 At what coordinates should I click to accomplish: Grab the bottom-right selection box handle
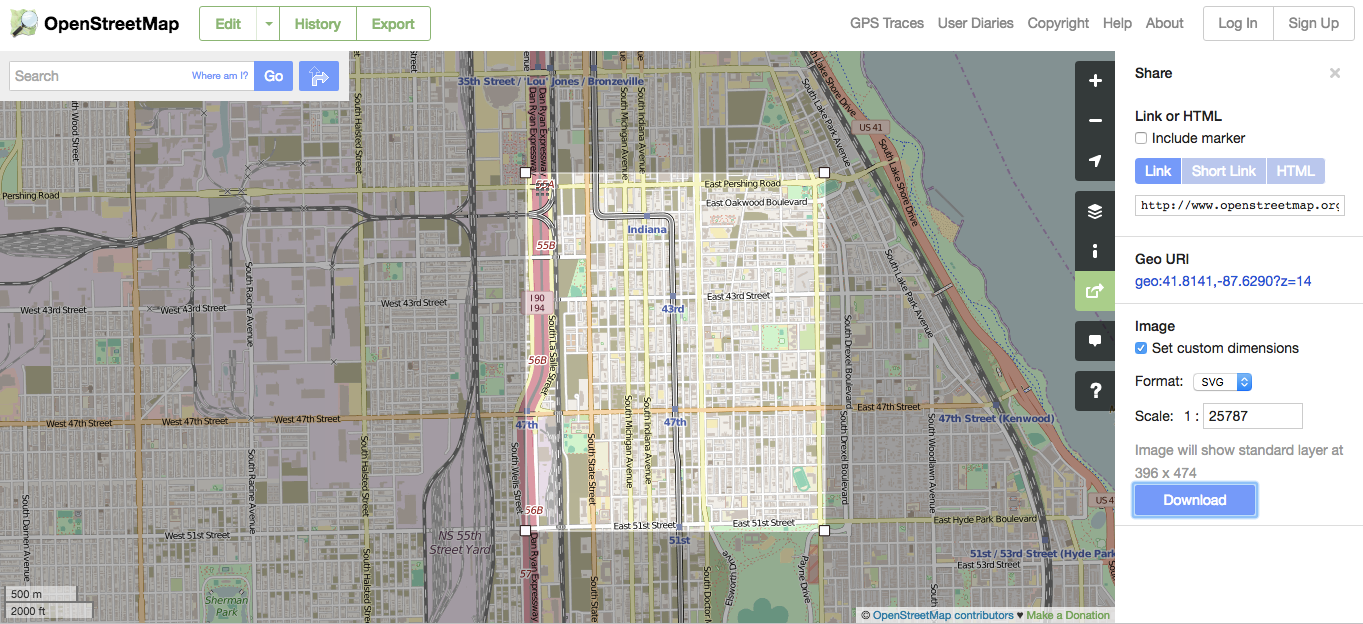824,530
